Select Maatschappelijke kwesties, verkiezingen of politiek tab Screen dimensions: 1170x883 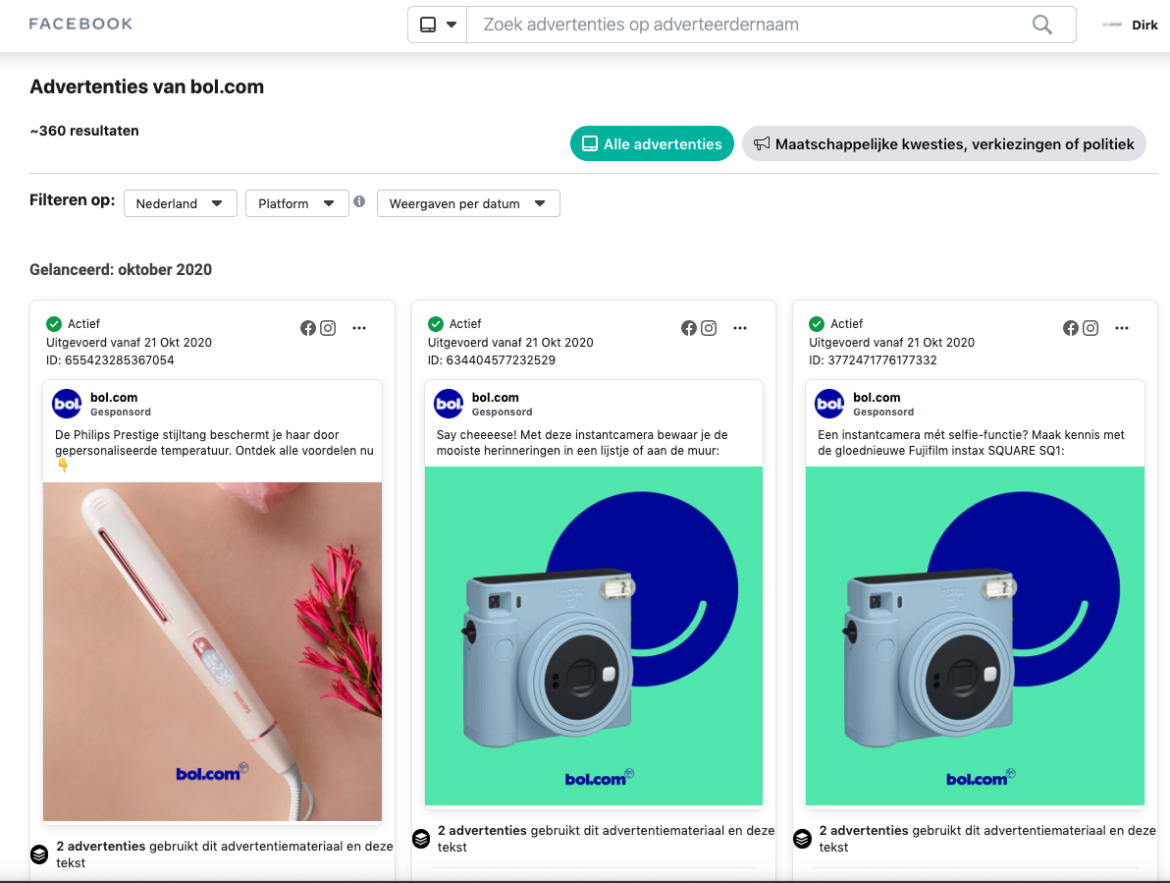(944, 143)
